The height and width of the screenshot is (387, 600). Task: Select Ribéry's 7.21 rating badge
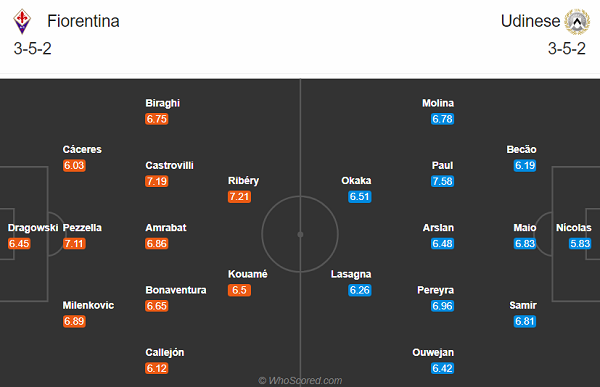[239, 197]
